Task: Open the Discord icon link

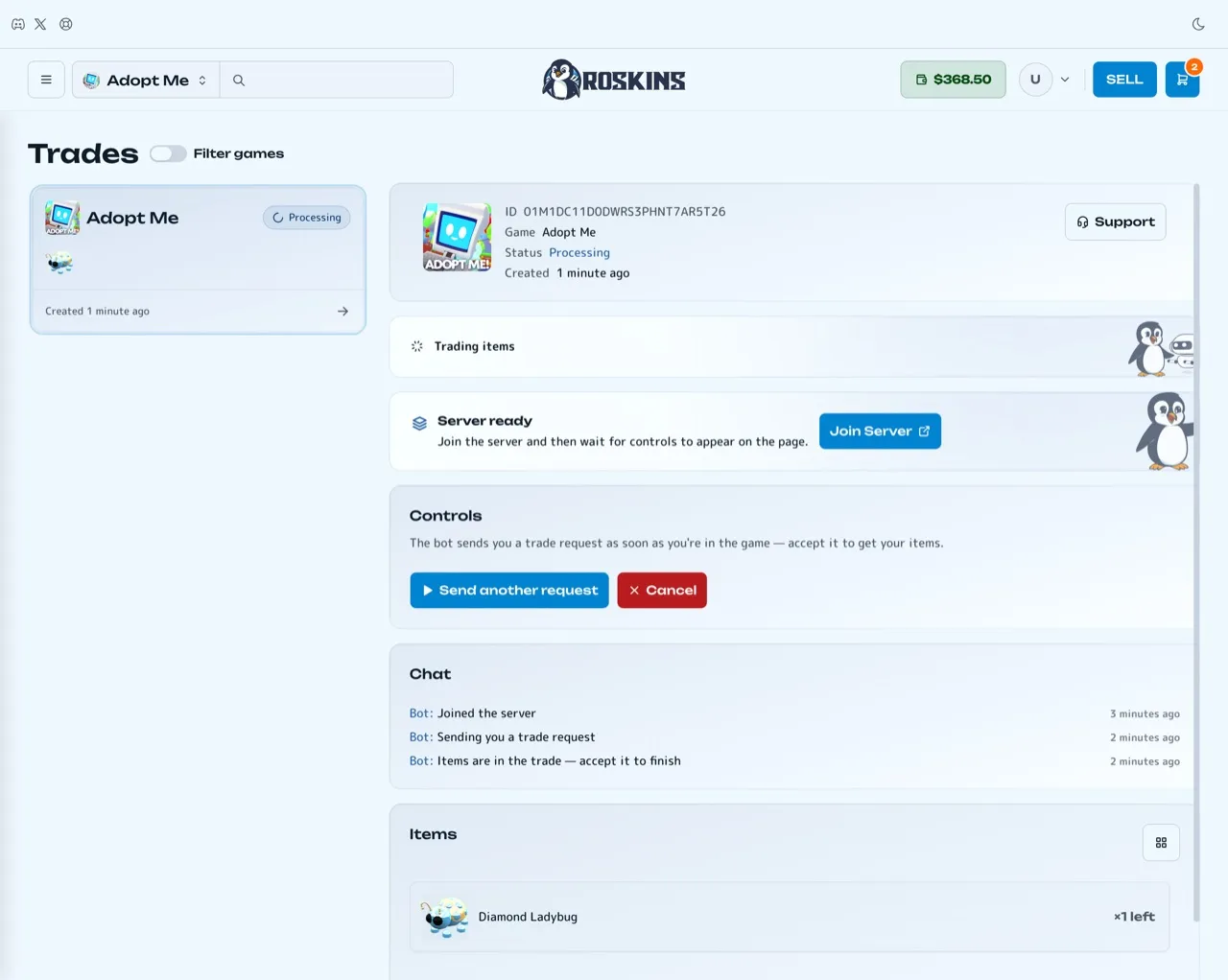Action: tap(18, 24)
